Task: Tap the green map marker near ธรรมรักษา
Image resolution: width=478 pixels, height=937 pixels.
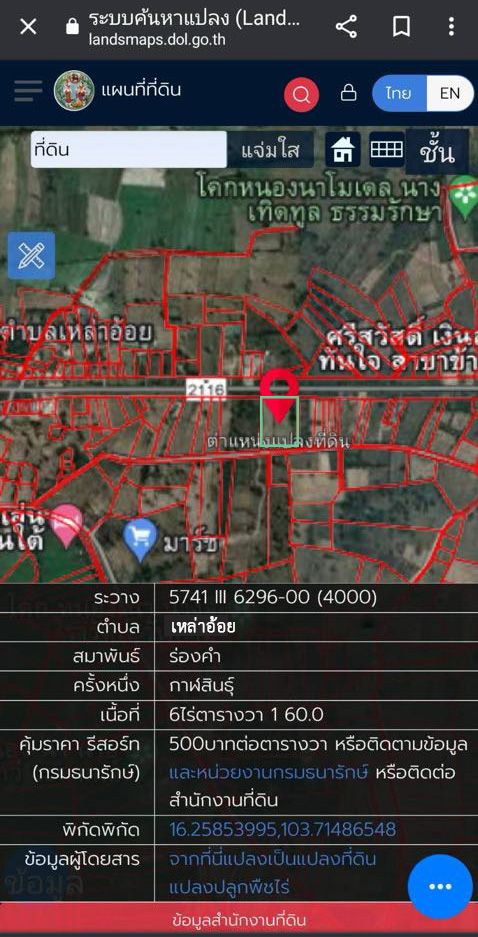Action: (x=464, y=195)
